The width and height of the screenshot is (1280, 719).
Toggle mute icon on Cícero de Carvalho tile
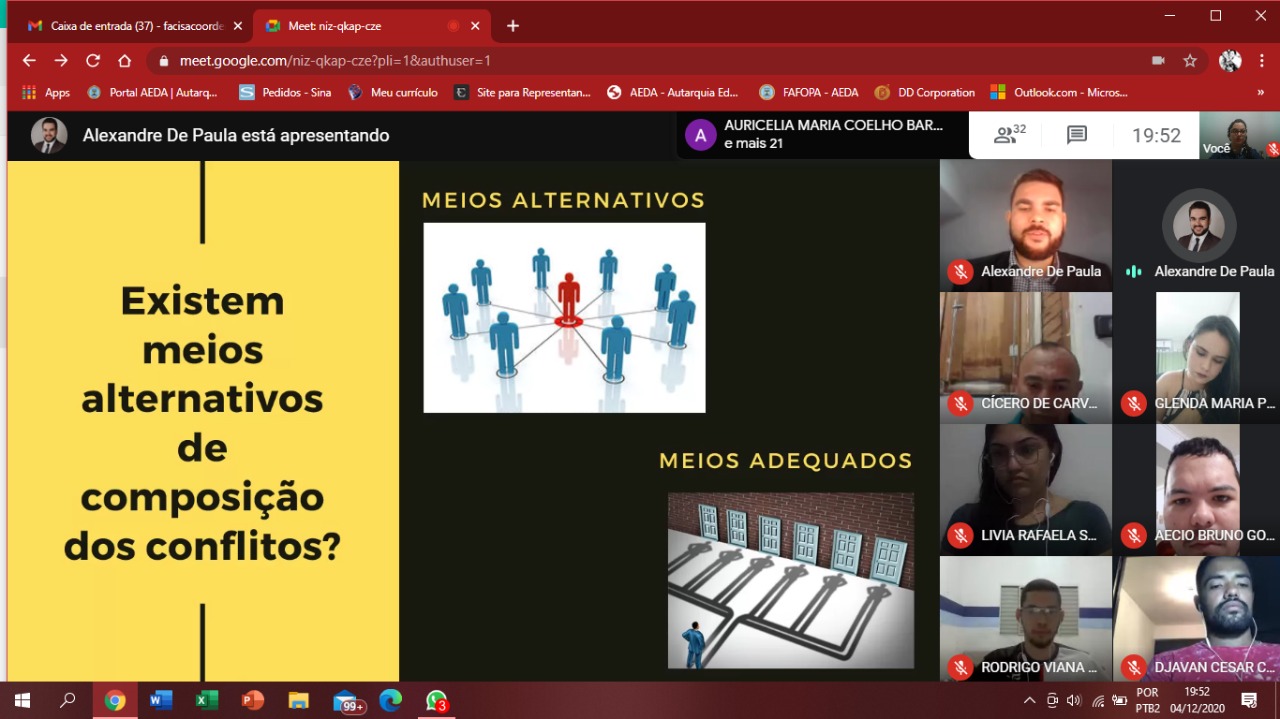click(x=960, y=404)
